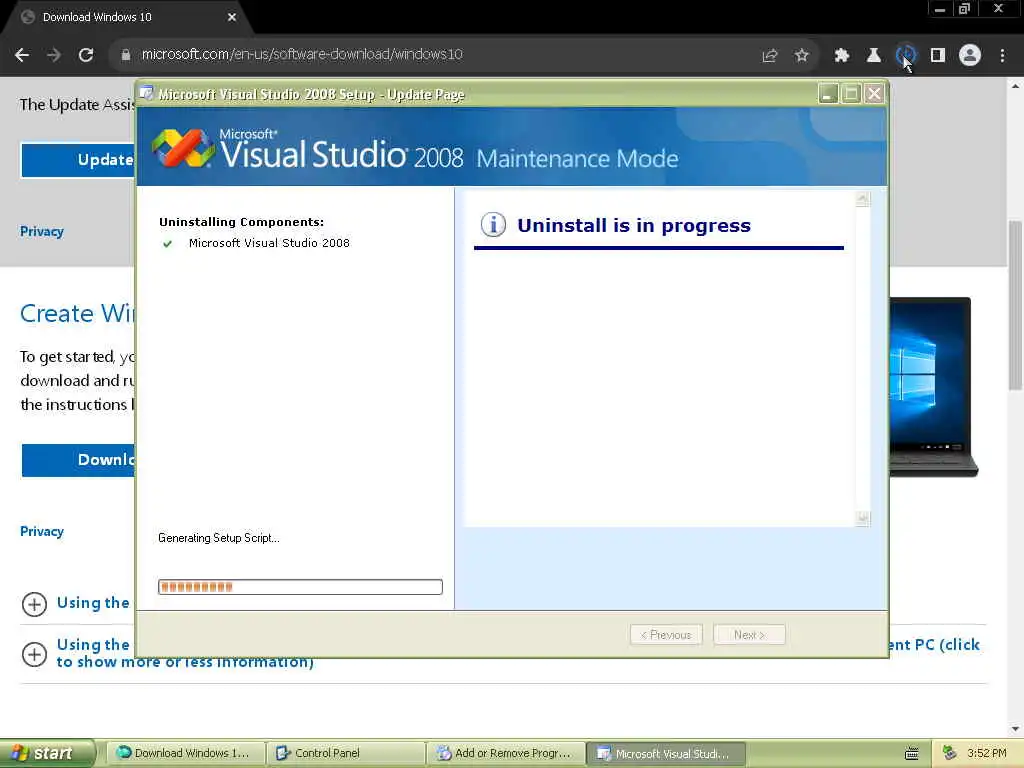
Task: Reload the Download Windows 10 page
Action: (x=86, y=55)
